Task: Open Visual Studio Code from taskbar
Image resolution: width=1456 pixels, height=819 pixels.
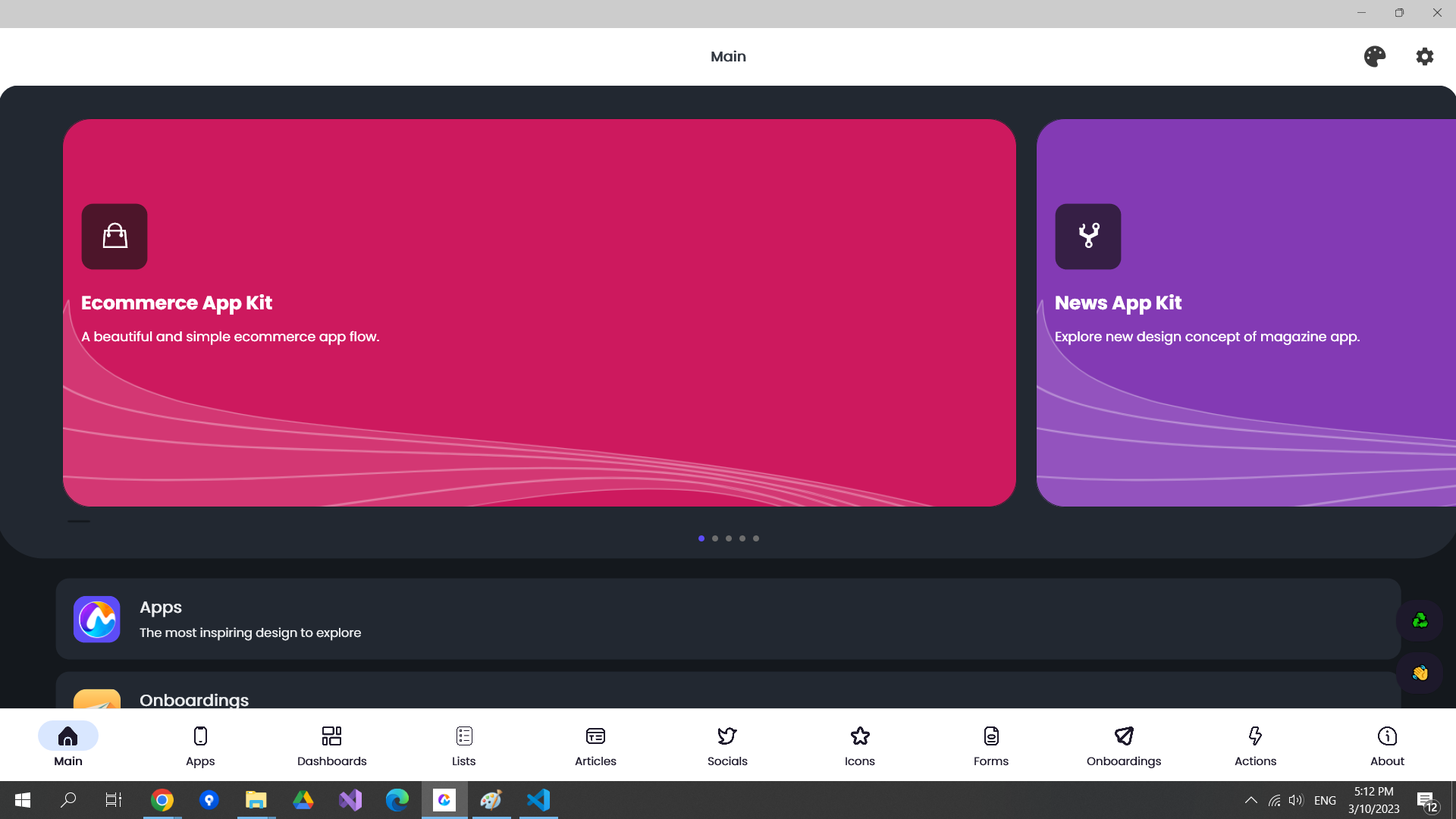Action: [538, 800]
